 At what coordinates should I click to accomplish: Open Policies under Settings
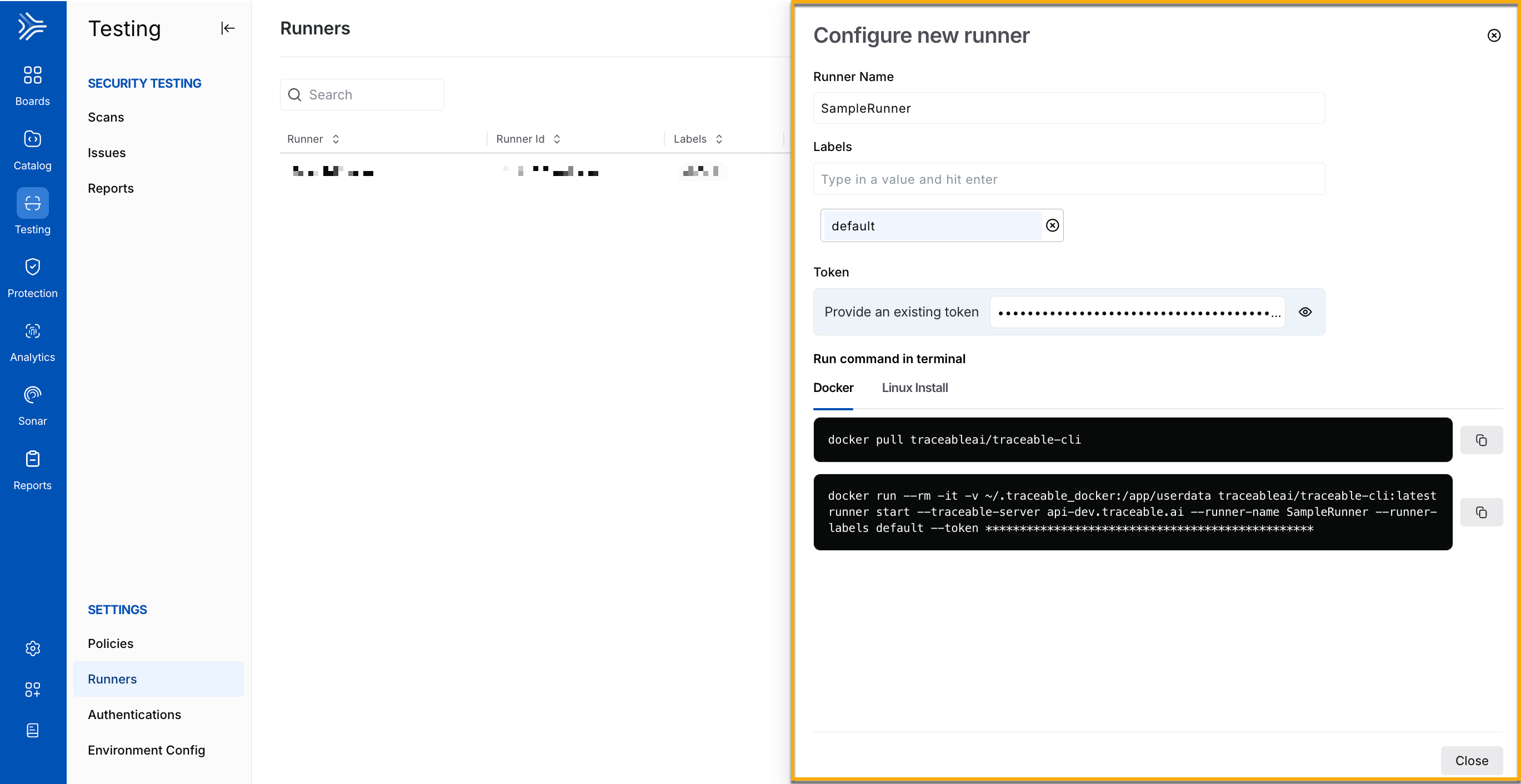111,644
